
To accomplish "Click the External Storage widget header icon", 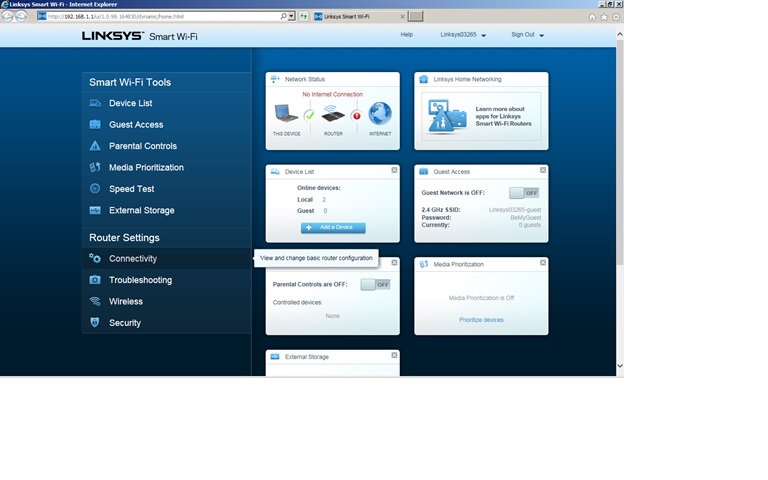I will (275, 357).
